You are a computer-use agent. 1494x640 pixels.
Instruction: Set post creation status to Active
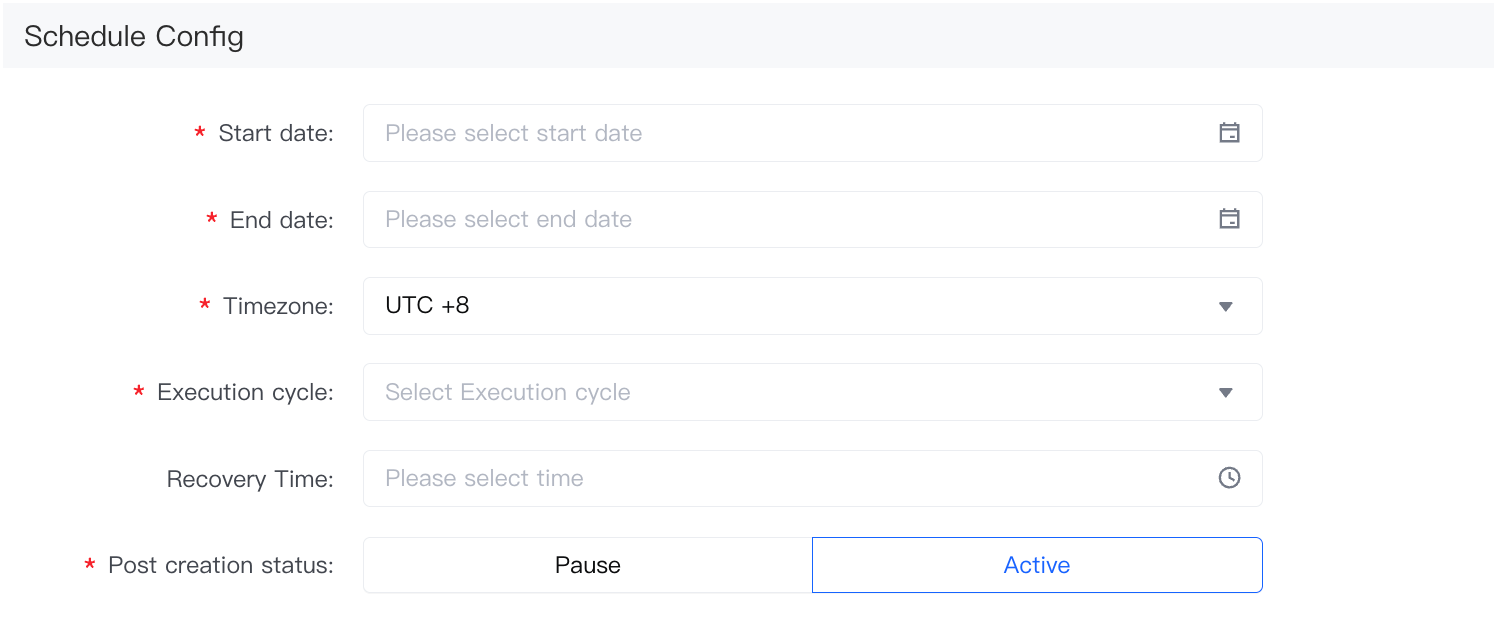coord(1037,565)
